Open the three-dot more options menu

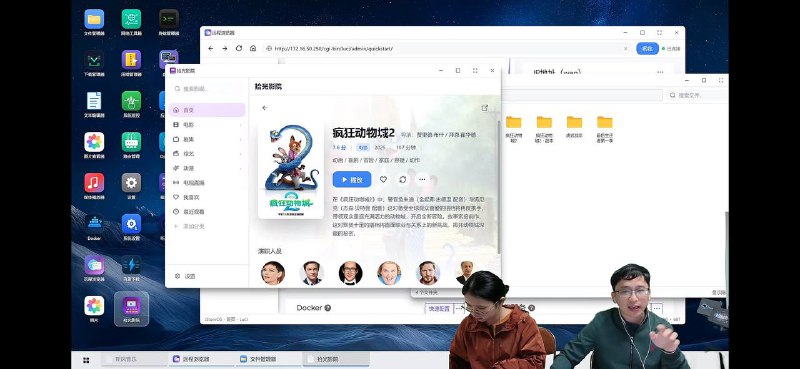pos(422,180)
